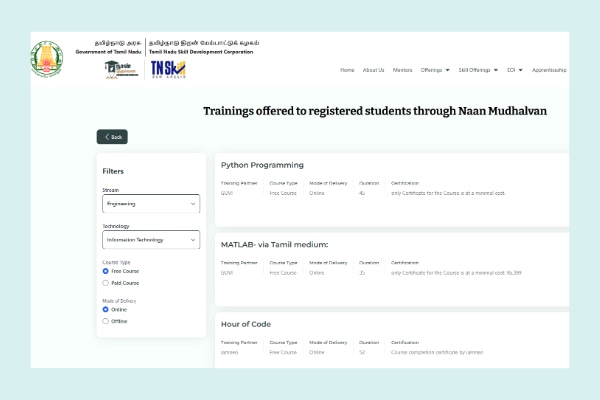Select the Online delivery radio button
The height and width of the screenshot is (400, 600).
pos(106,309)
